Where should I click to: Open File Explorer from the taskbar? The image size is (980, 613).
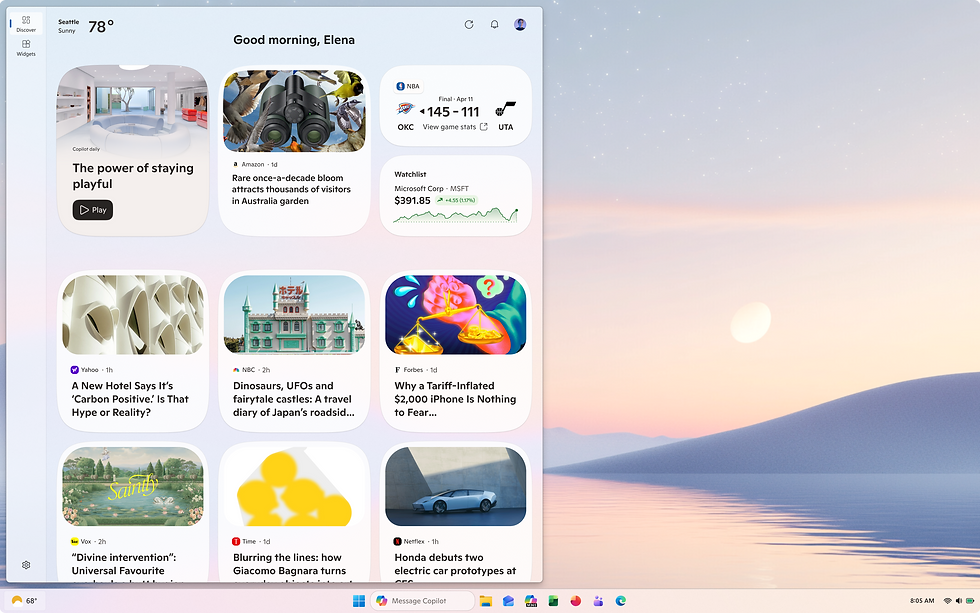coord(486,601)
